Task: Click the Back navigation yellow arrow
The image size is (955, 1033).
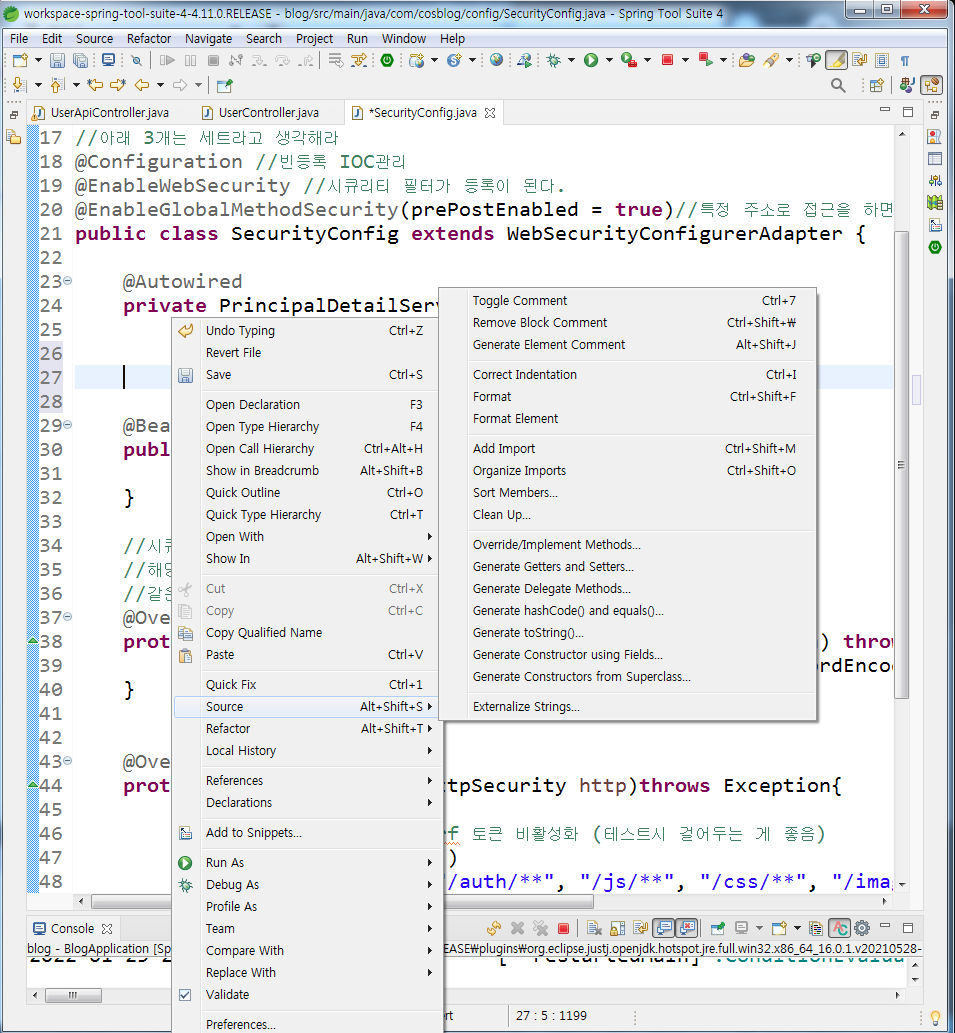Action: 142,85
